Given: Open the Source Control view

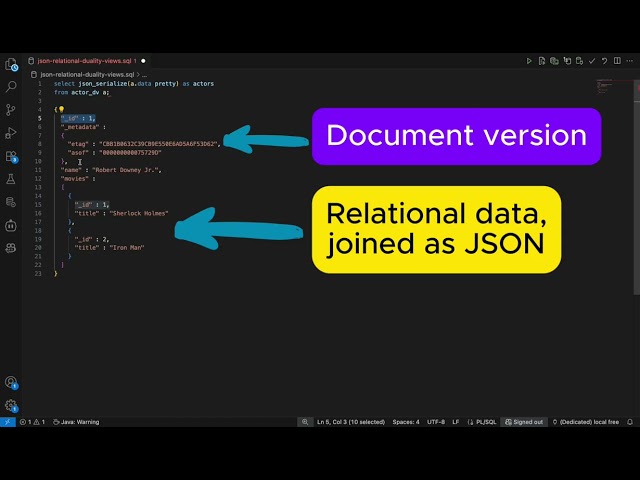Looking at the screenshot, I should click(x=11, y=109).
